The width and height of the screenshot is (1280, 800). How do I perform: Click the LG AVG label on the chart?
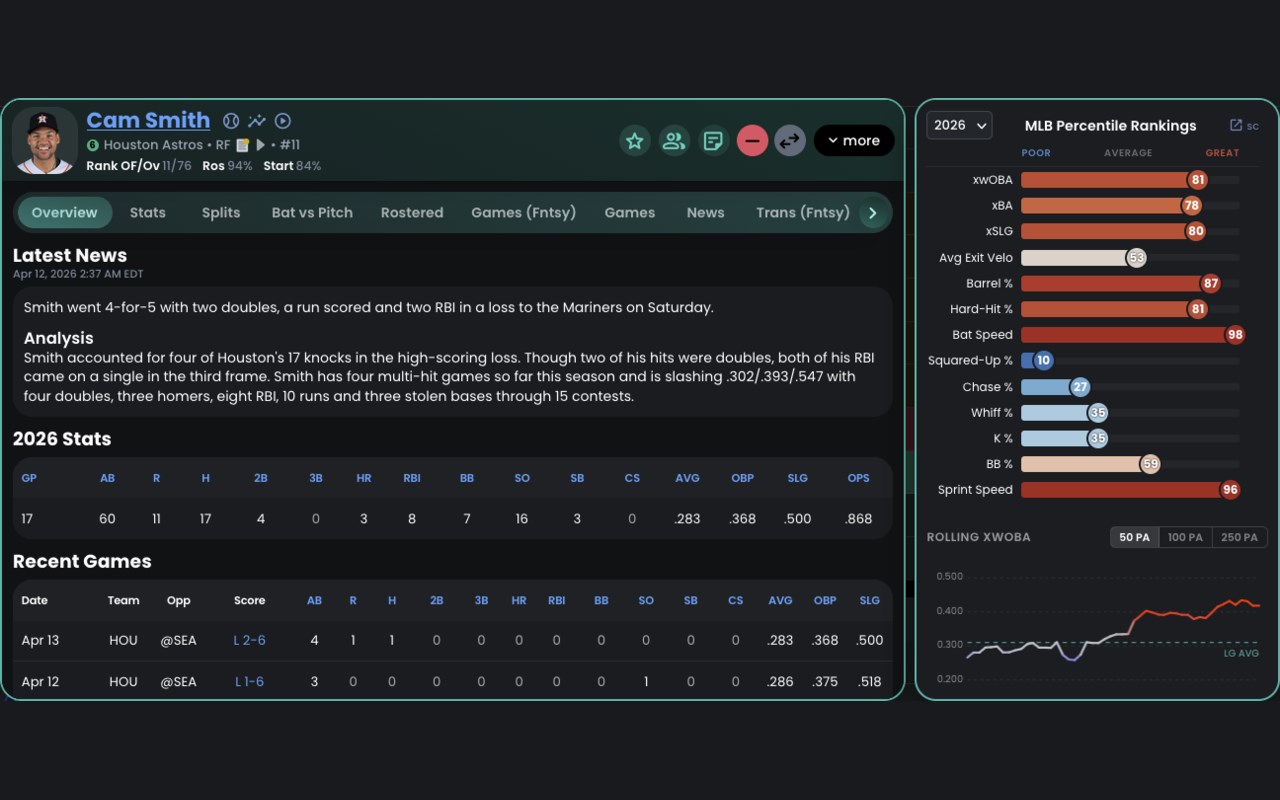pos(1241,653)
